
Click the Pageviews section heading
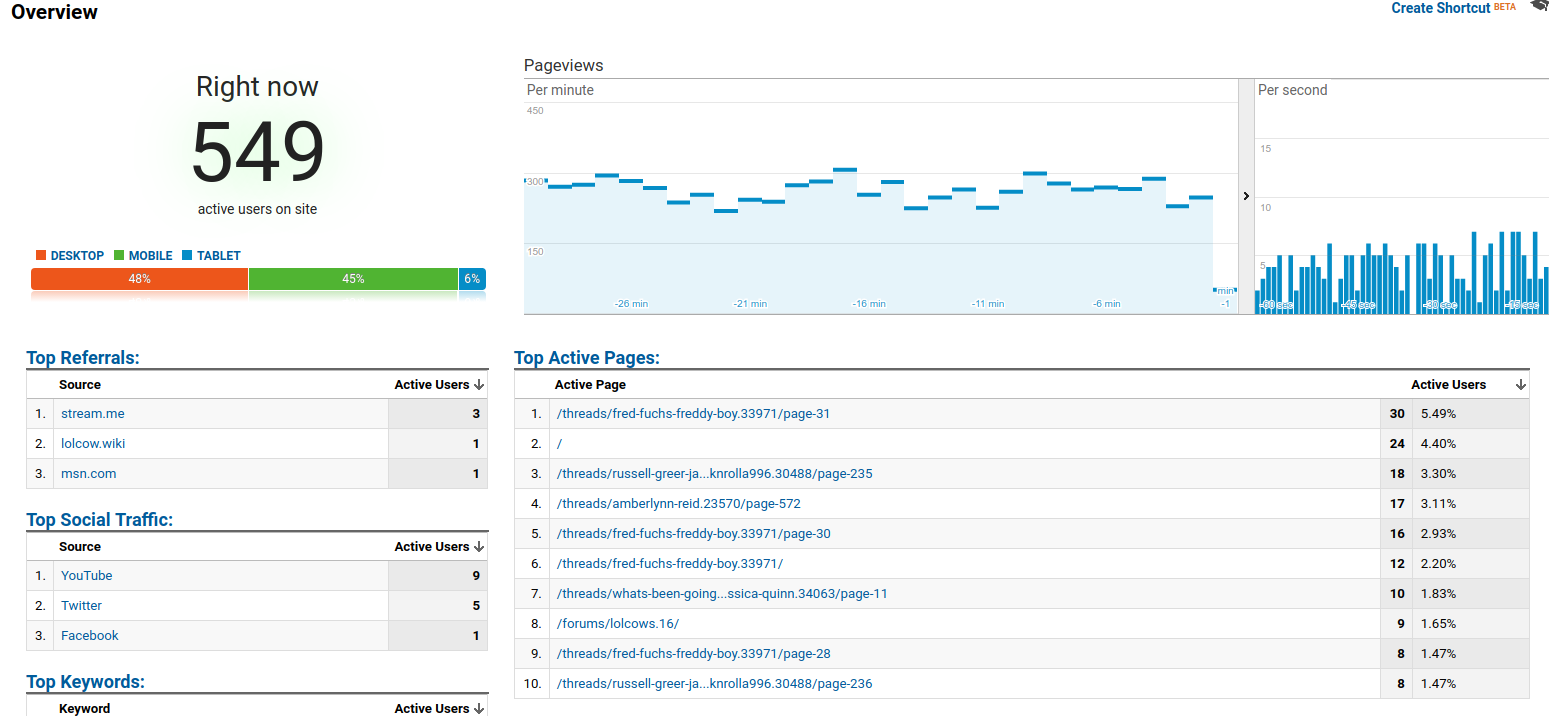(564, 66)
